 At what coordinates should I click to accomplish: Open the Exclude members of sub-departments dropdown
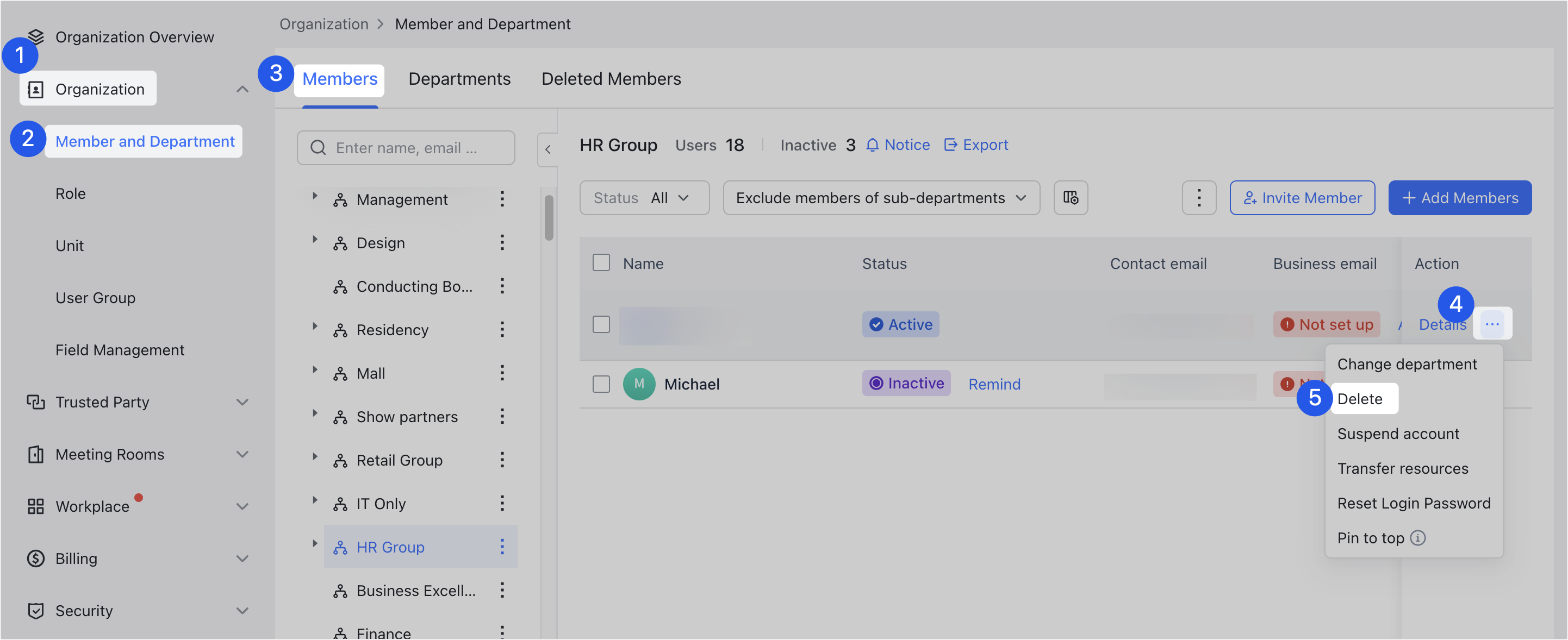(881, 198)
